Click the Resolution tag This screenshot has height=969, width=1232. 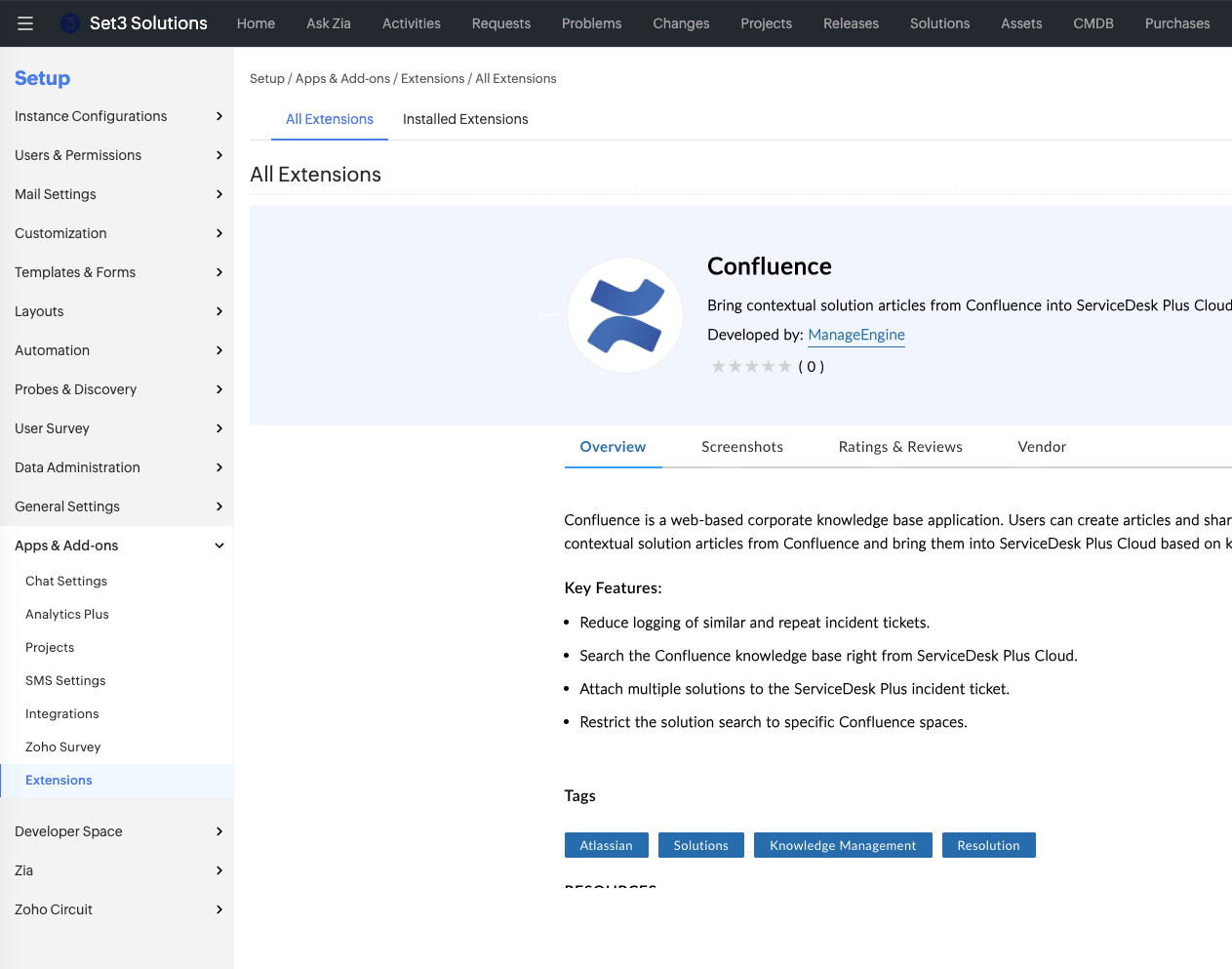tap(988, 845)
